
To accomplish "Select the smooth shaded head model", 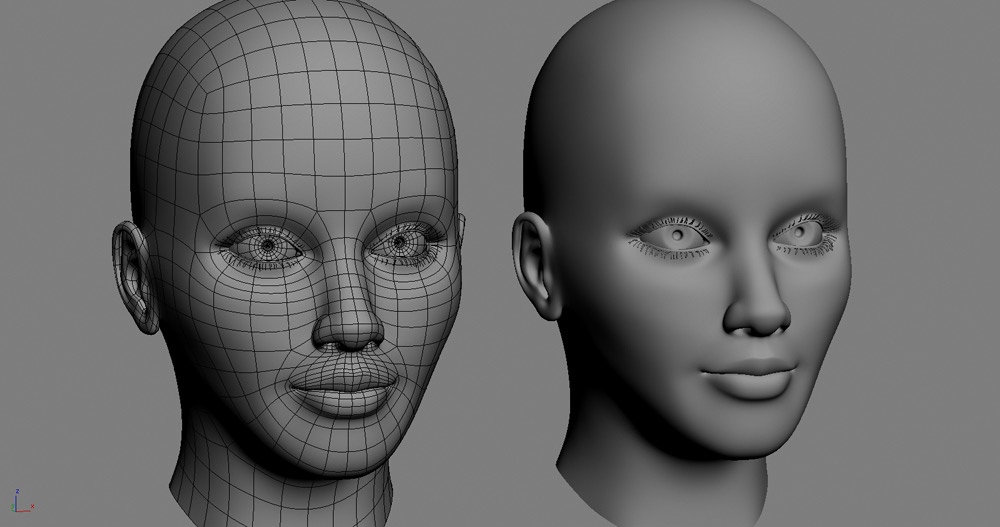I will tap(682, 262).
